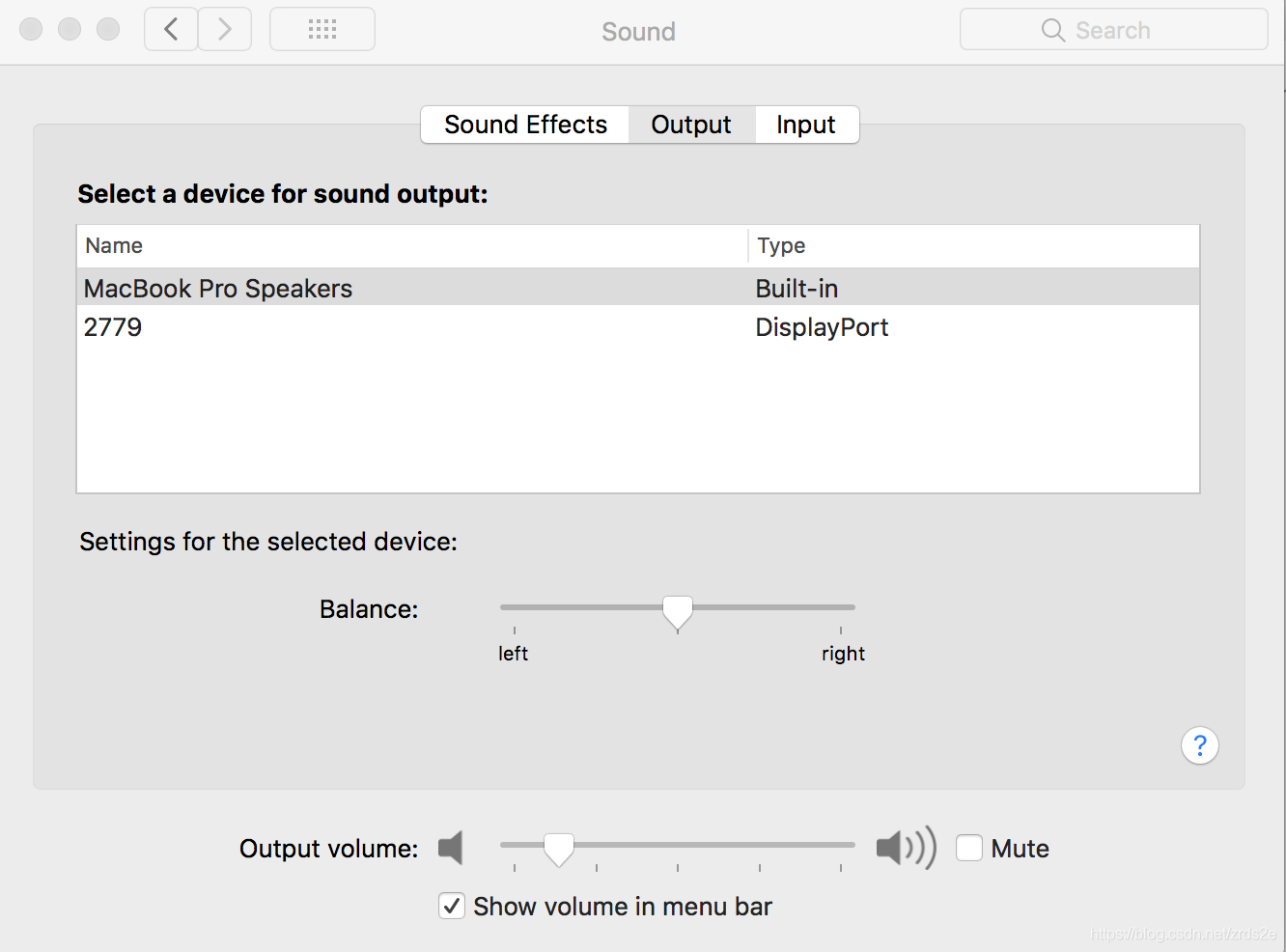Click the Balance slider knob

pyautogui.click(x=678, y=612)
